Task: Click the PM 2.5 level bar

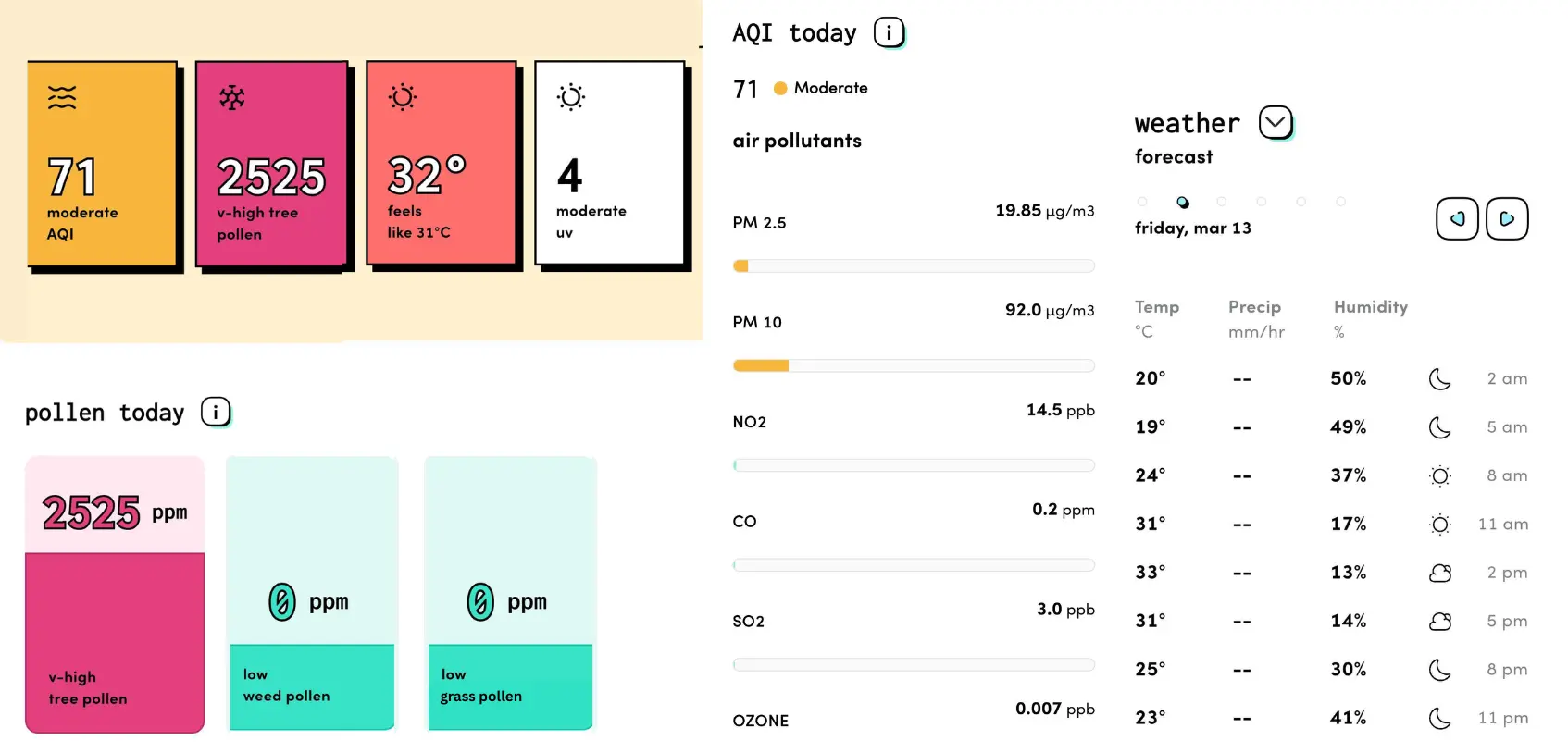Action: coord(914,266)
